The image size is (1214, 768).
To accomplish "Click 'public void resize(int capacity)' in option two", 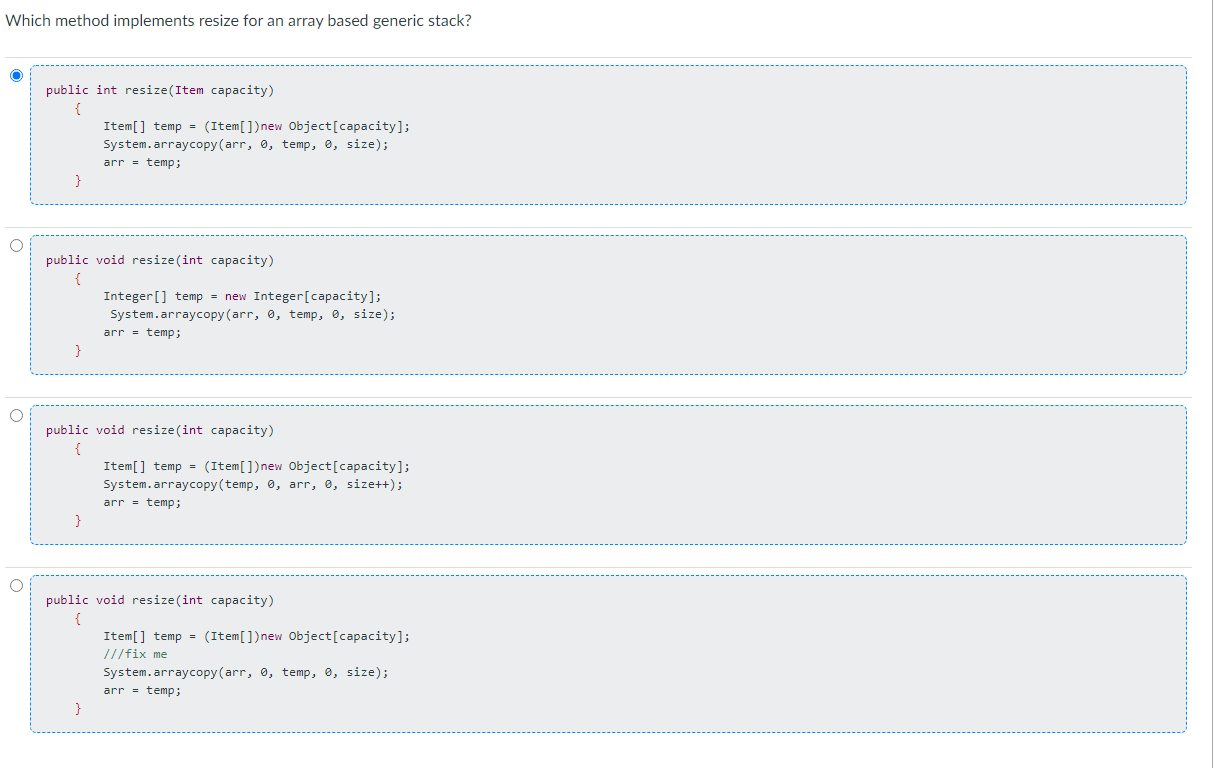I will (160, 259).
